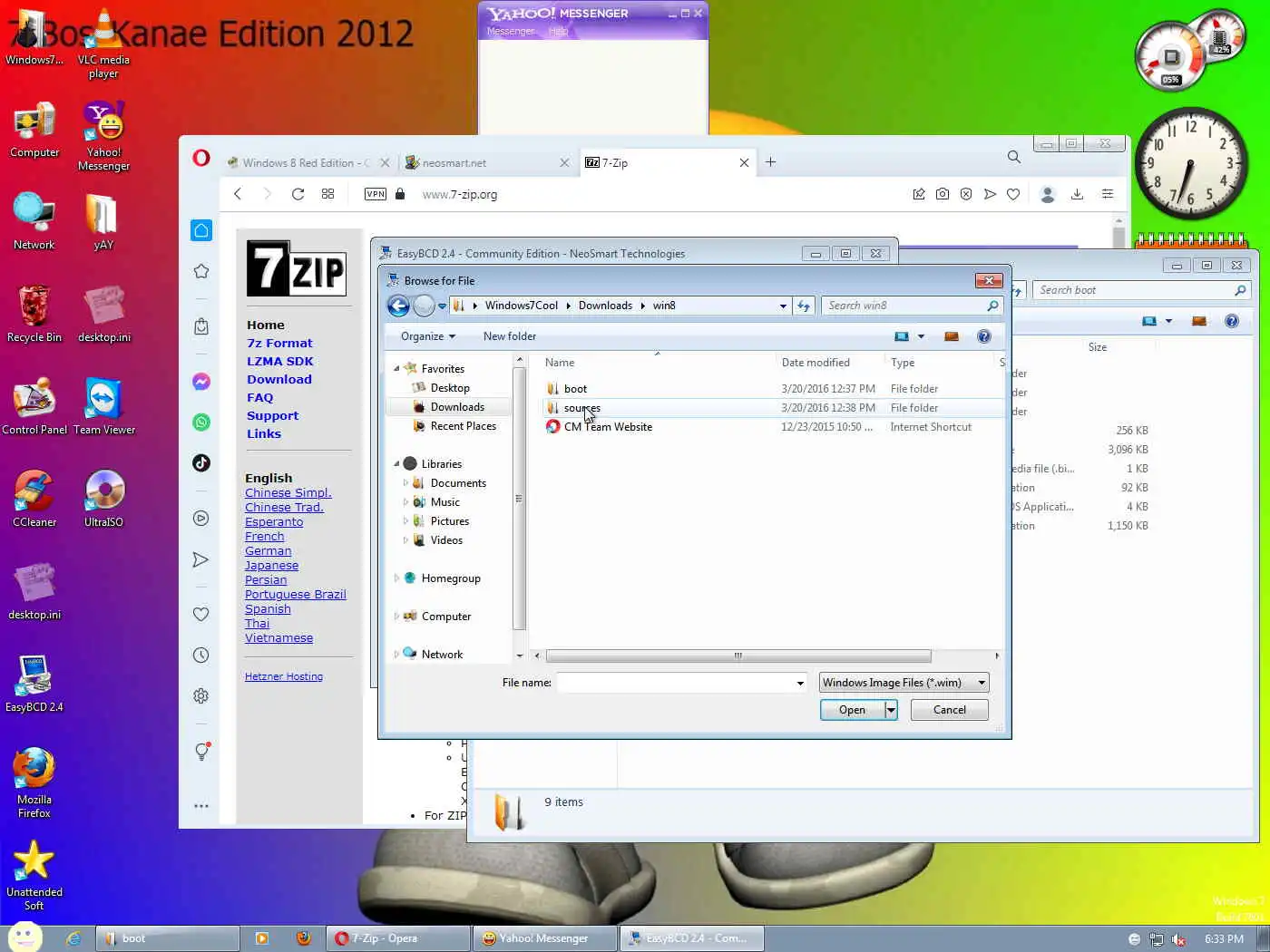1270x952 pixels.
Task: Click the horizontal scrollbar in file list
Action: (x=738, y=656)
